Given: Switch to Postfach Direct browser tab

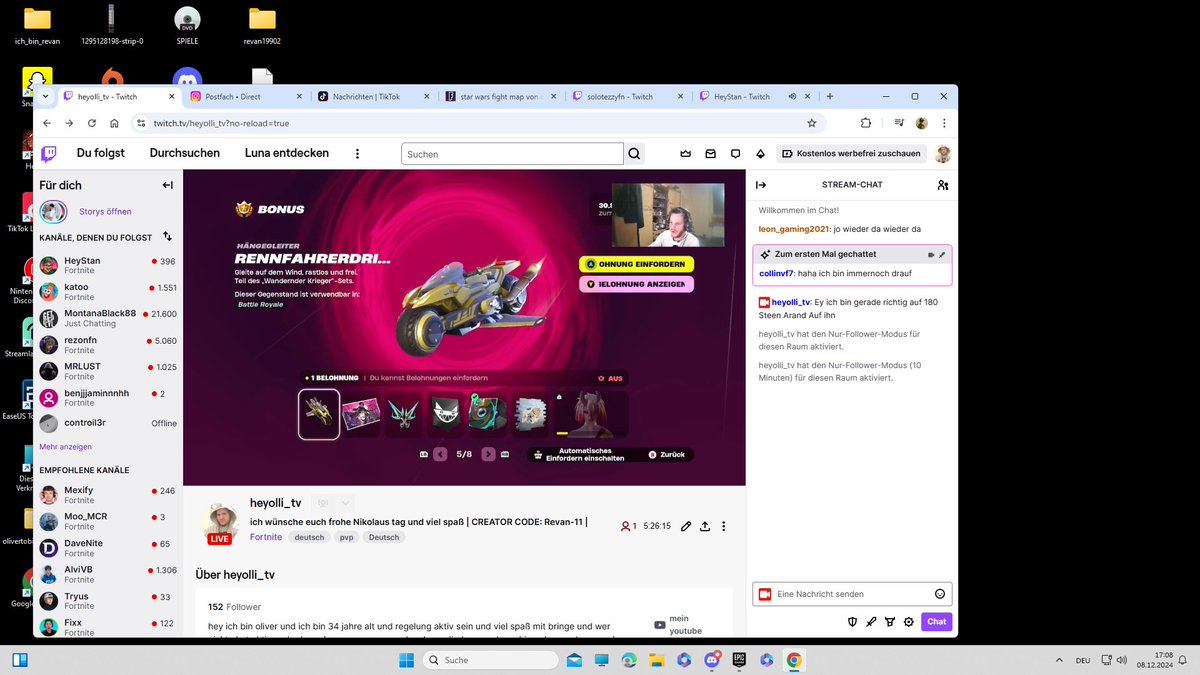Looking at the screenshot, I should tap(244, 97).
